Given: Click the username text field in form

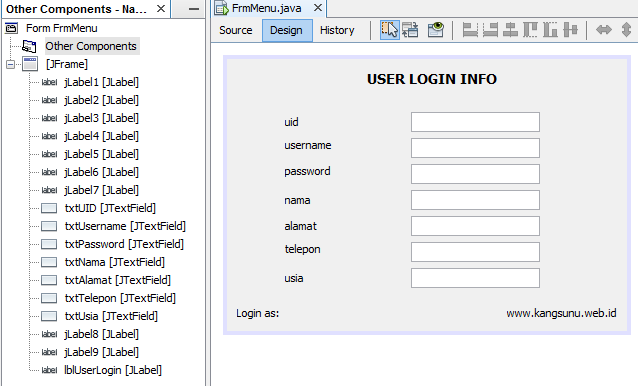Looking at the screenshot, I should coord(475,148).
